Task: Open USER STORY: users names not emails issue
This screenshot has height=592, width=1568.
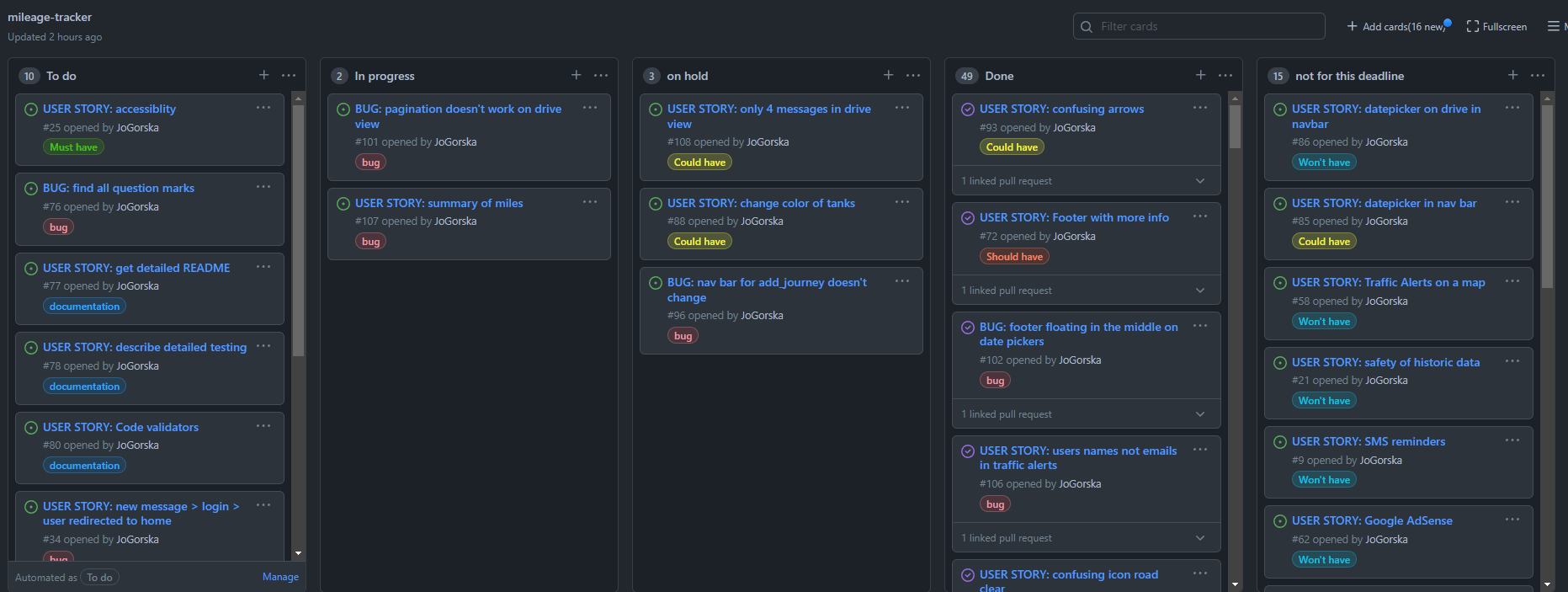Action: coord(1078,458)
